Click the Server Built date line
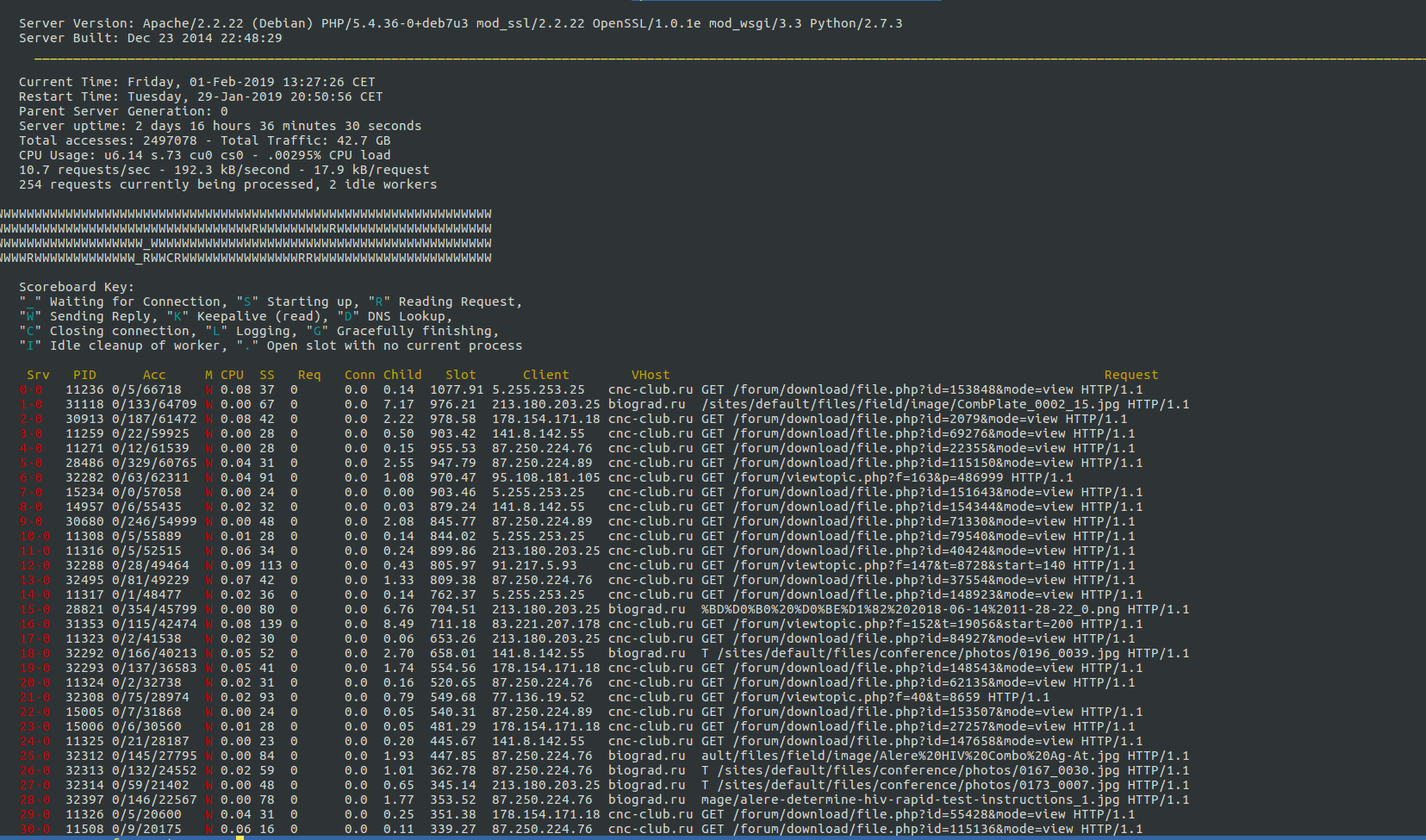Image resolution: width=1426 pixels, height=840 pixels. [150, 38]
